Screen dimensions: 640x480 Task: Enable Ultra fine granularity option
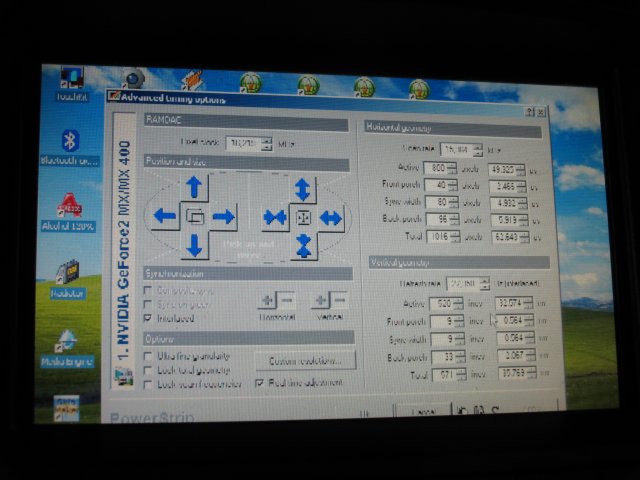point(149,355)
